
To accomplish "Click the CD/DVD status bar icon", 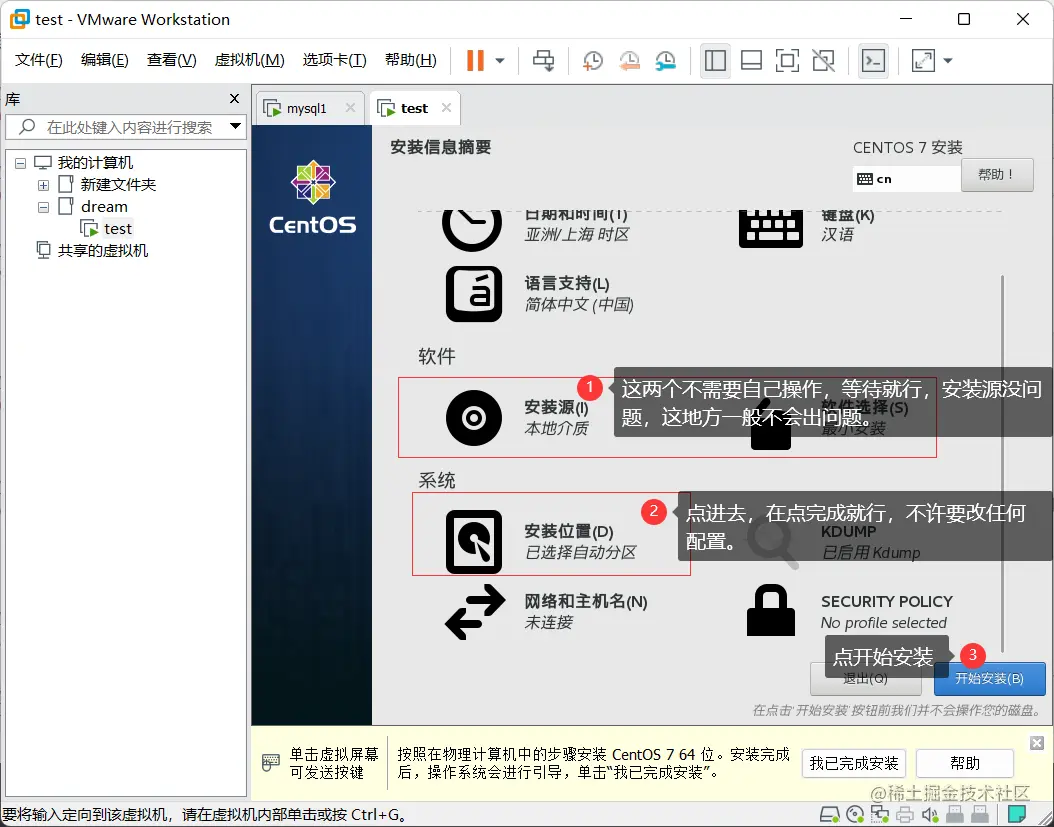I will click(x=855, y=815).
